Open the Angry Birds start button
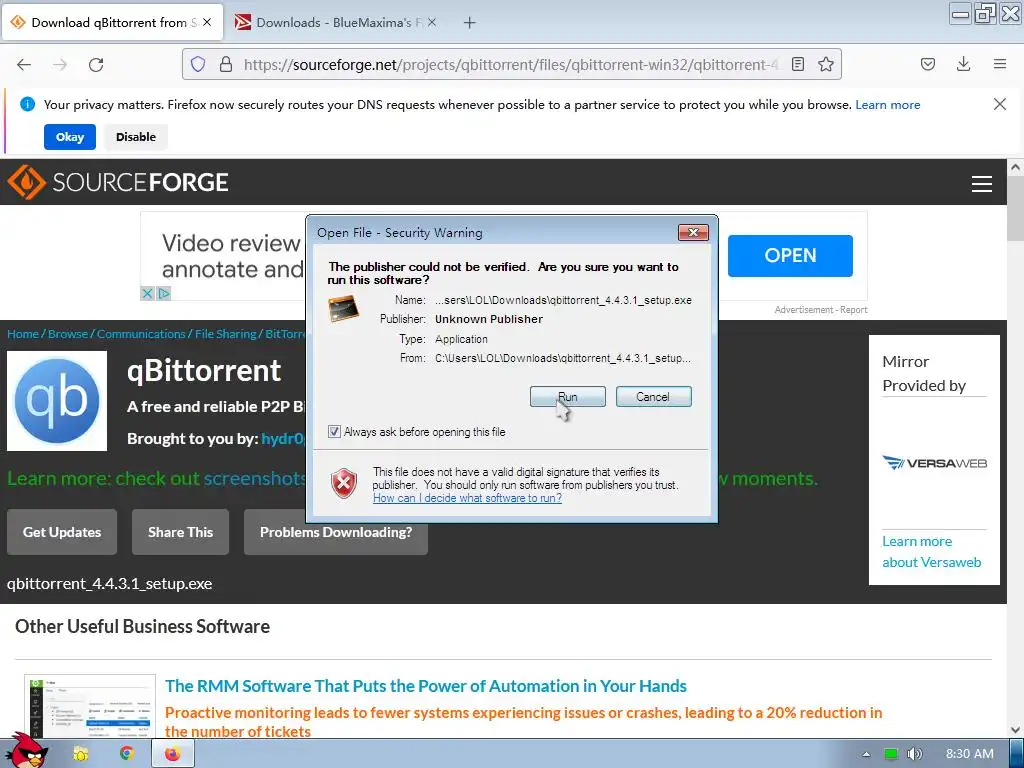Screen dimensions: 1024x768 click(x=27, y=753)
